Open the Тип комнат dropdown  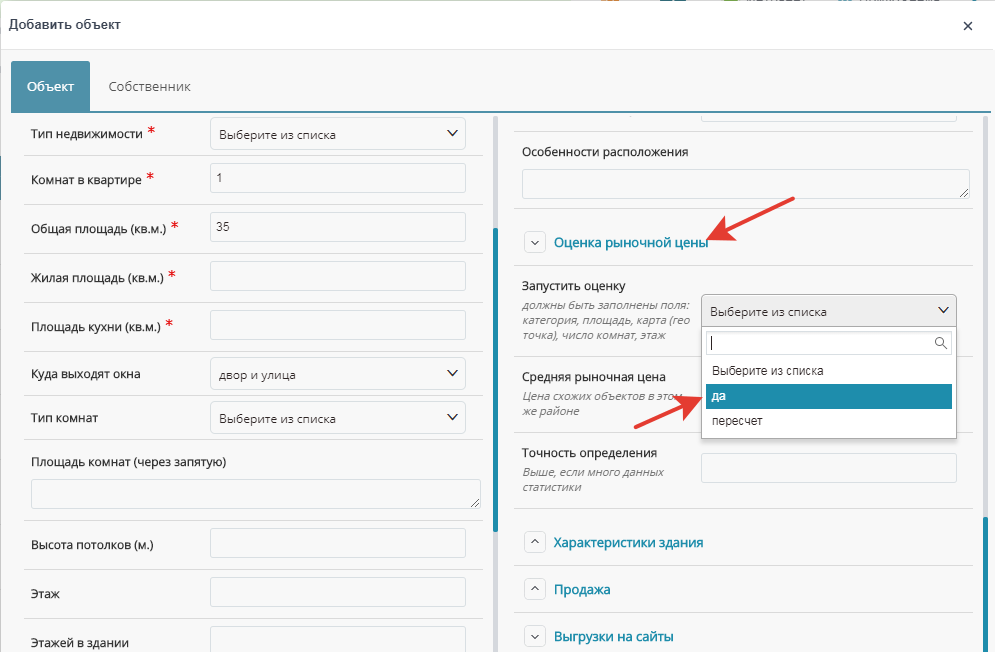pos(338,418)
